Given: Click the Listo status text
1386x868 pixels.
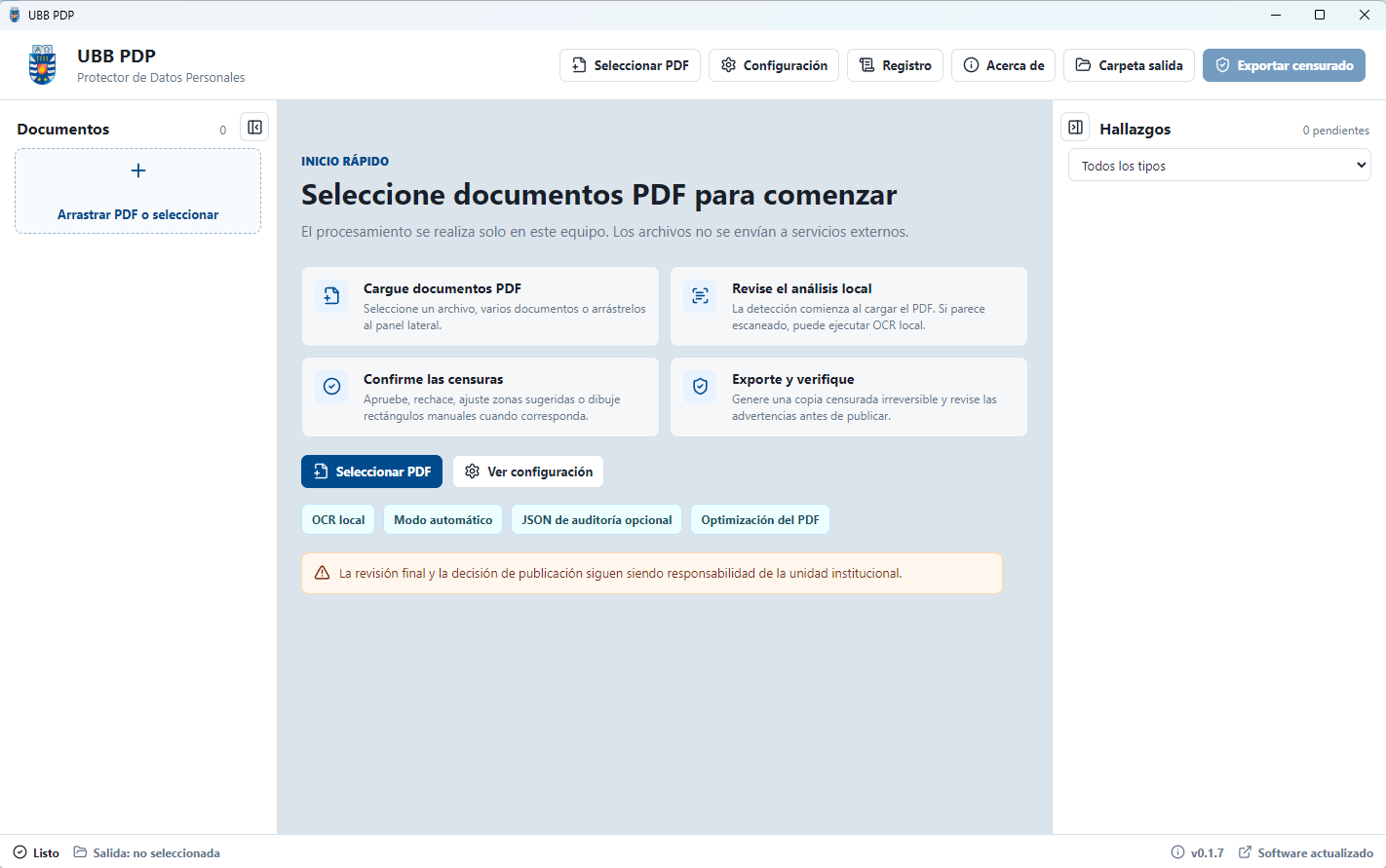Looking at the screenshot, I should (x=46, y=852).
